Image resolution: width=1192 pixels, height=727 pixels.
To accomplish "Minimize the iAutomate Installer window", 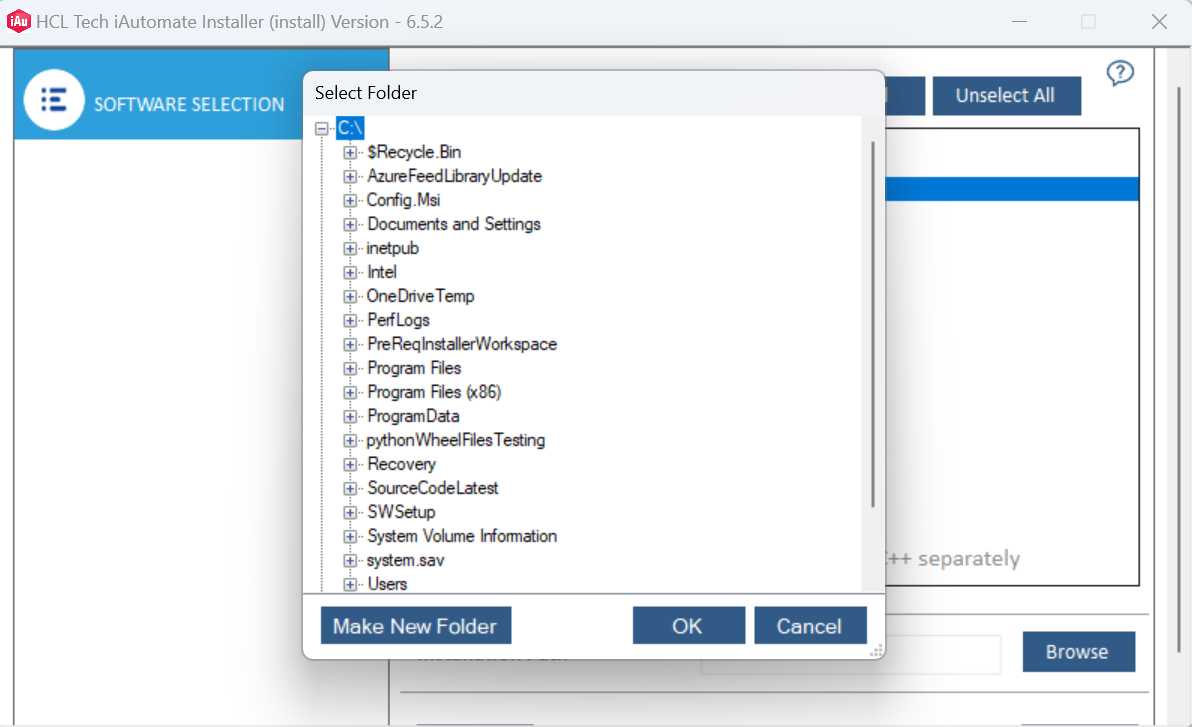I will click(x=1019, y=21).
